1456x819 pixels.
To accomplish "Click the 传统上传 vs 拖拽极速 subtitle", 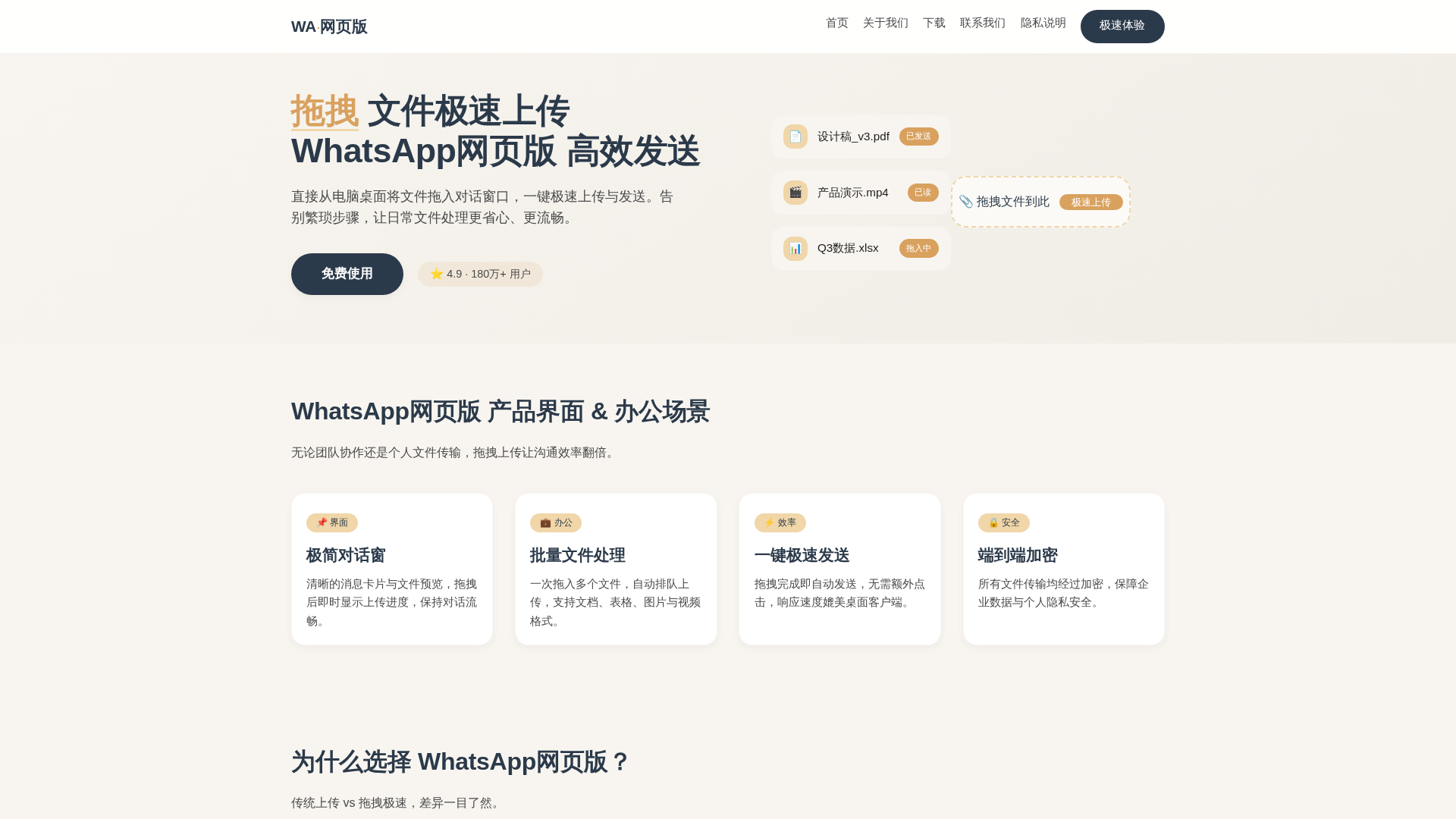I will click(x=397, y=802).
